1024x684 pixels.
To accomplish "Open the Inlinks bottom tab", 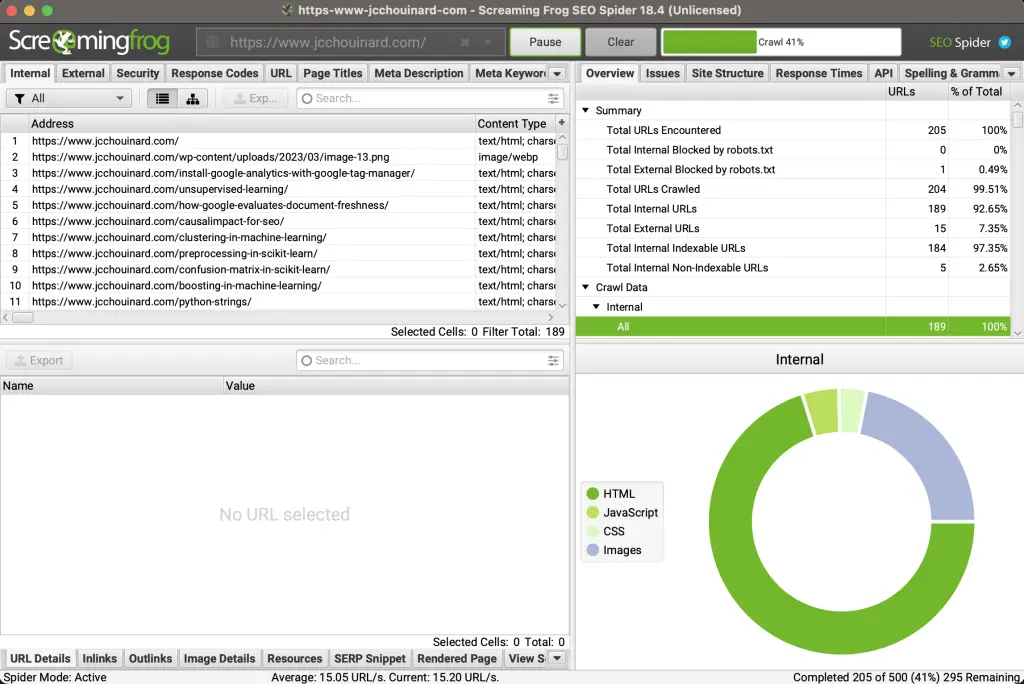I will click(99, 659).
